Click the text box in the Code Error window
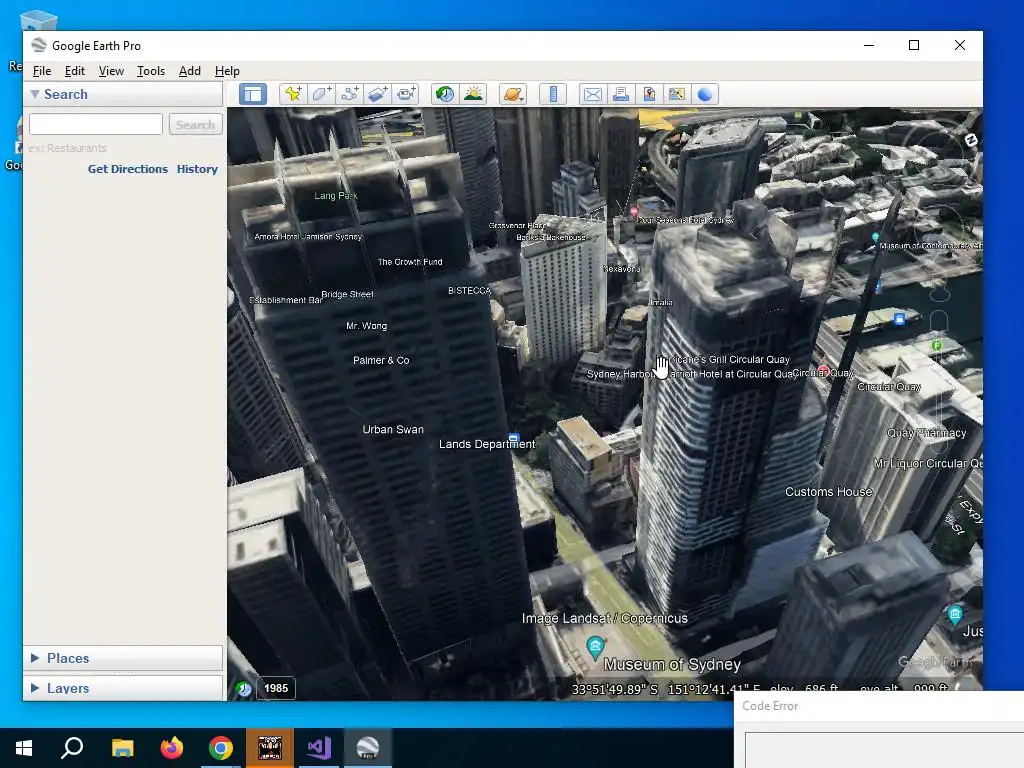Viewport: 1024px width, 768px height. click(x=884, y=750)
